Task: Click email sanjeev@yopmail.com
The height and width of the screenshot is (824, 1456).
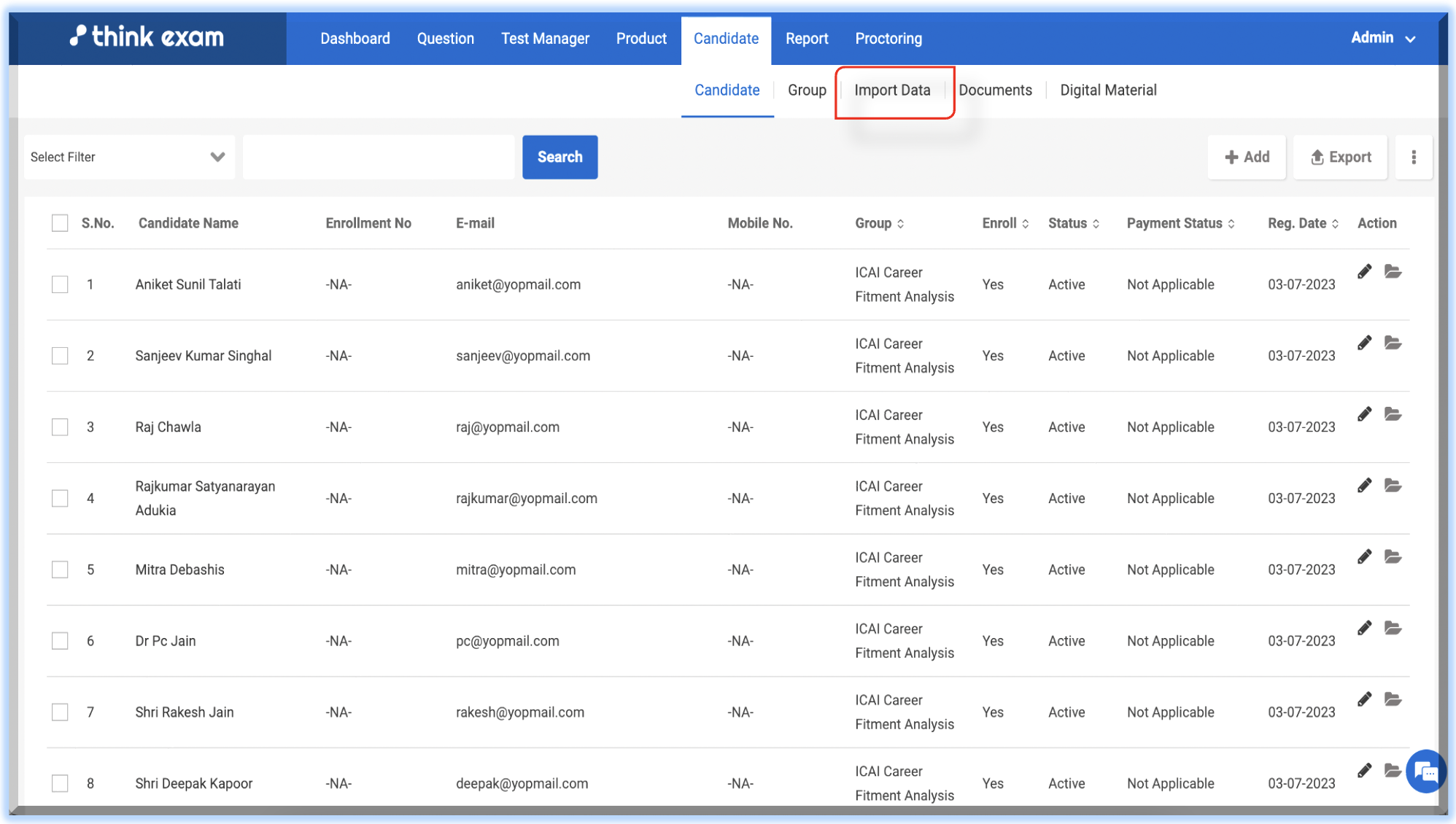Action: coord(523,356)
